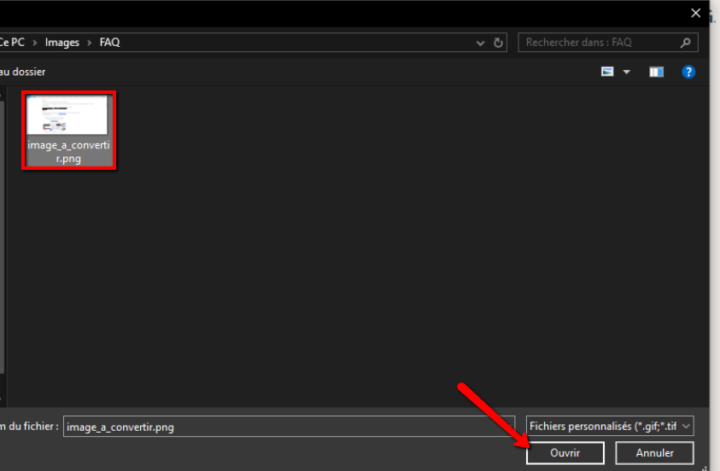720x471 pixels.
Task: Focus the Rechercher dans FAQ search box
Action: click(x=598, y=43)
